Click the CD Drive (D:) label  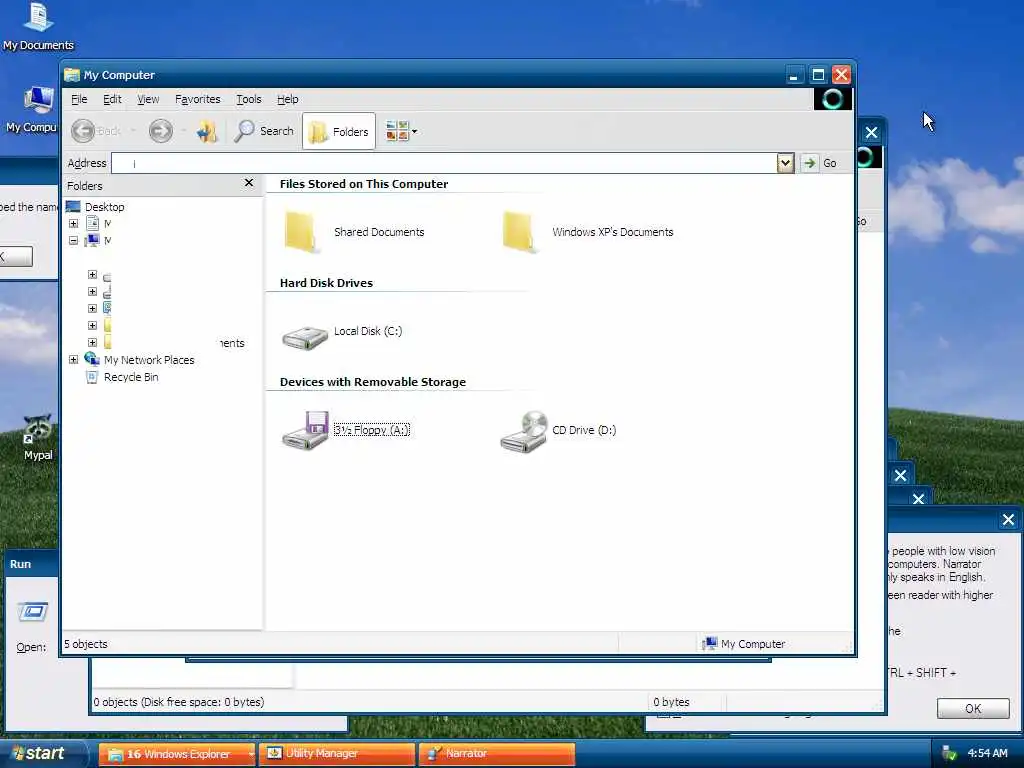(584, 430)
